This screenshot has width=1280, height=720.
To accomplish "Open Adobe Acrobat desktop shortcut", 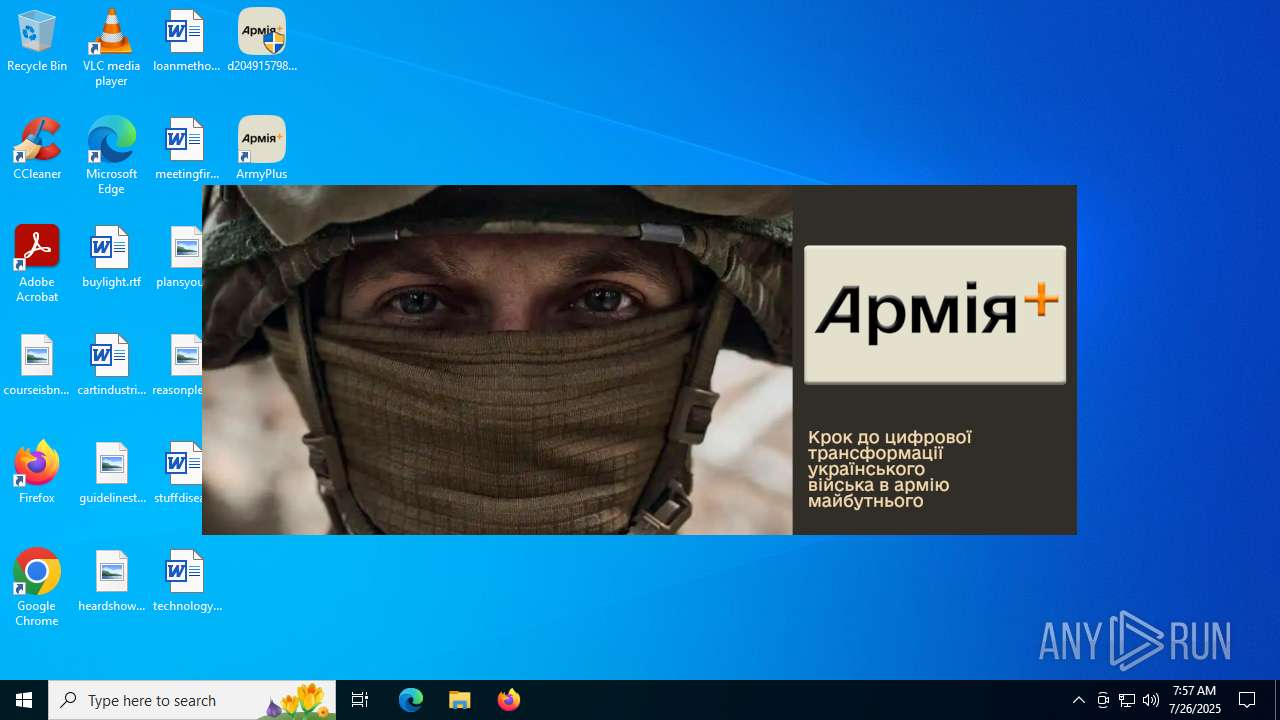I will coord(37,264).
